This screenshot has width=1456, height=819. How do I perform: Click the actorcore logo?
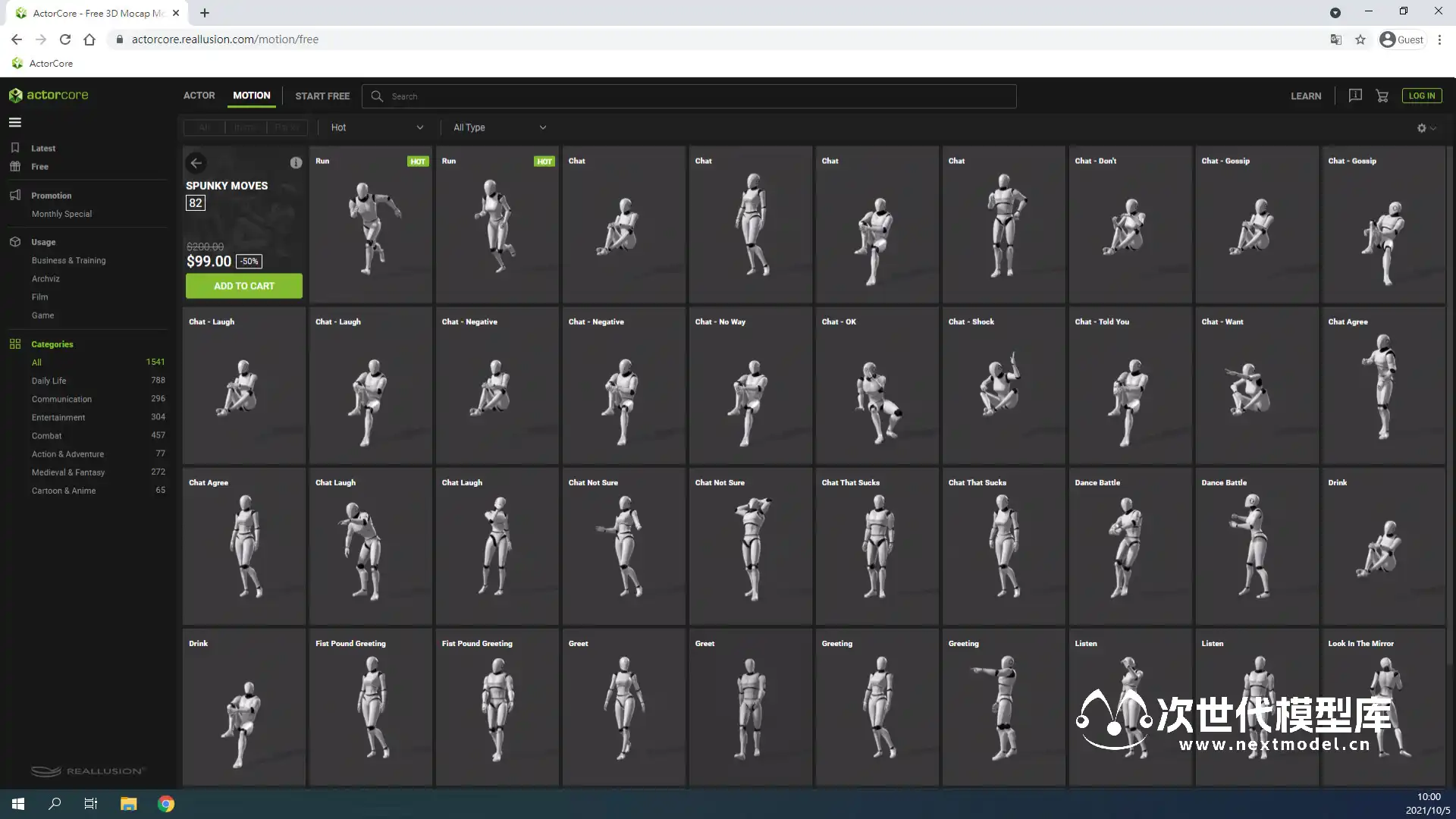[x=49, y=95]
